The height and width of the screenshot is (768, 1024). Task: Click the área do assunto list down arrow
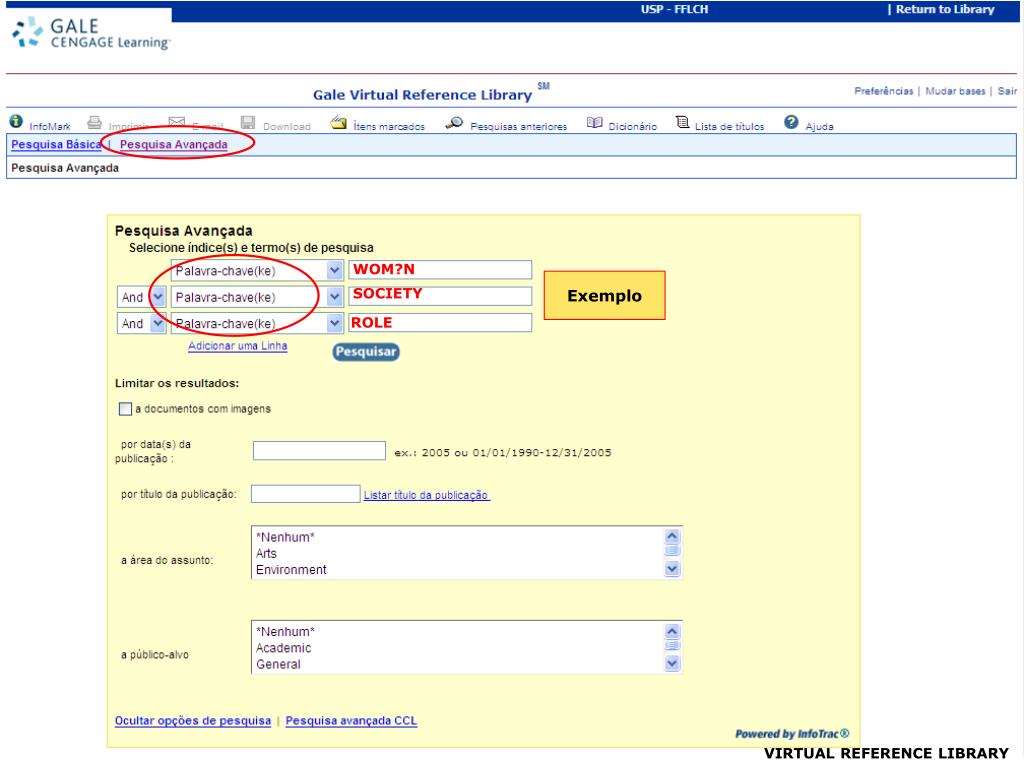pyautogui.click(x=672, y=569)
